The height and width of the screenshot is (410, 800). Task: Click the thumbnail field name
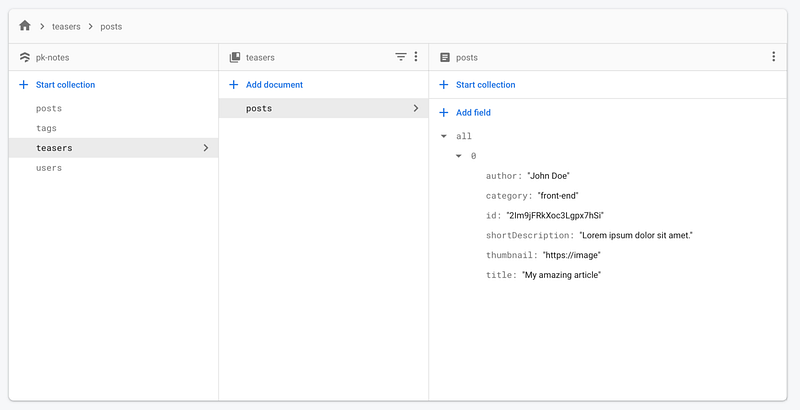coord(510,255)
